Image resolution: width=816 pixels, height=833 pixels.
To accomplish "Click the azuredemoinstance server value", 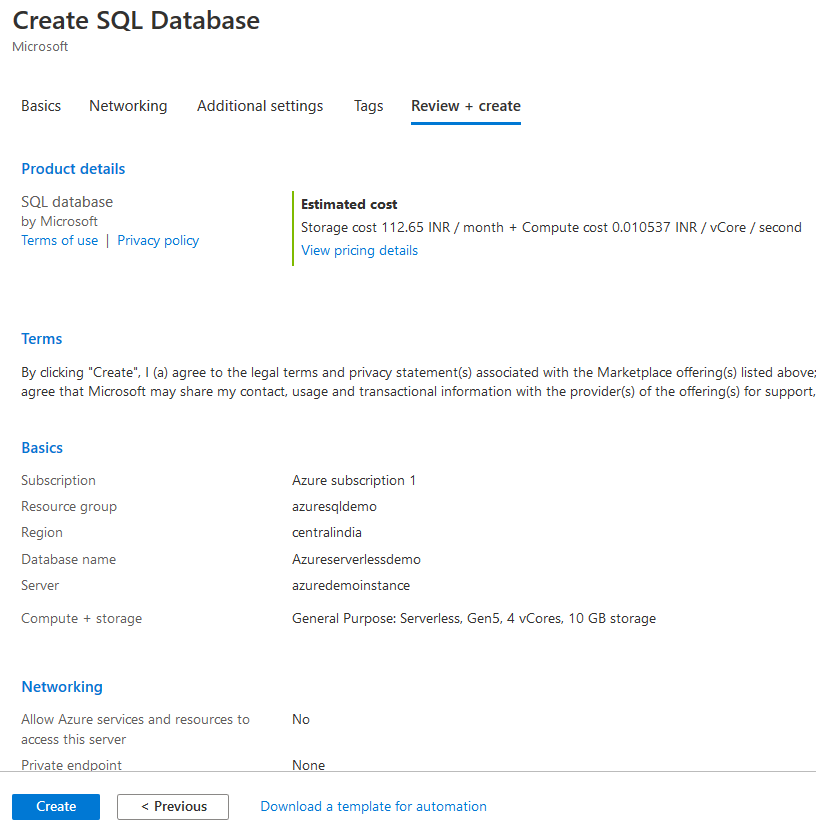I will pyautogui.click(x=350, y=585).
